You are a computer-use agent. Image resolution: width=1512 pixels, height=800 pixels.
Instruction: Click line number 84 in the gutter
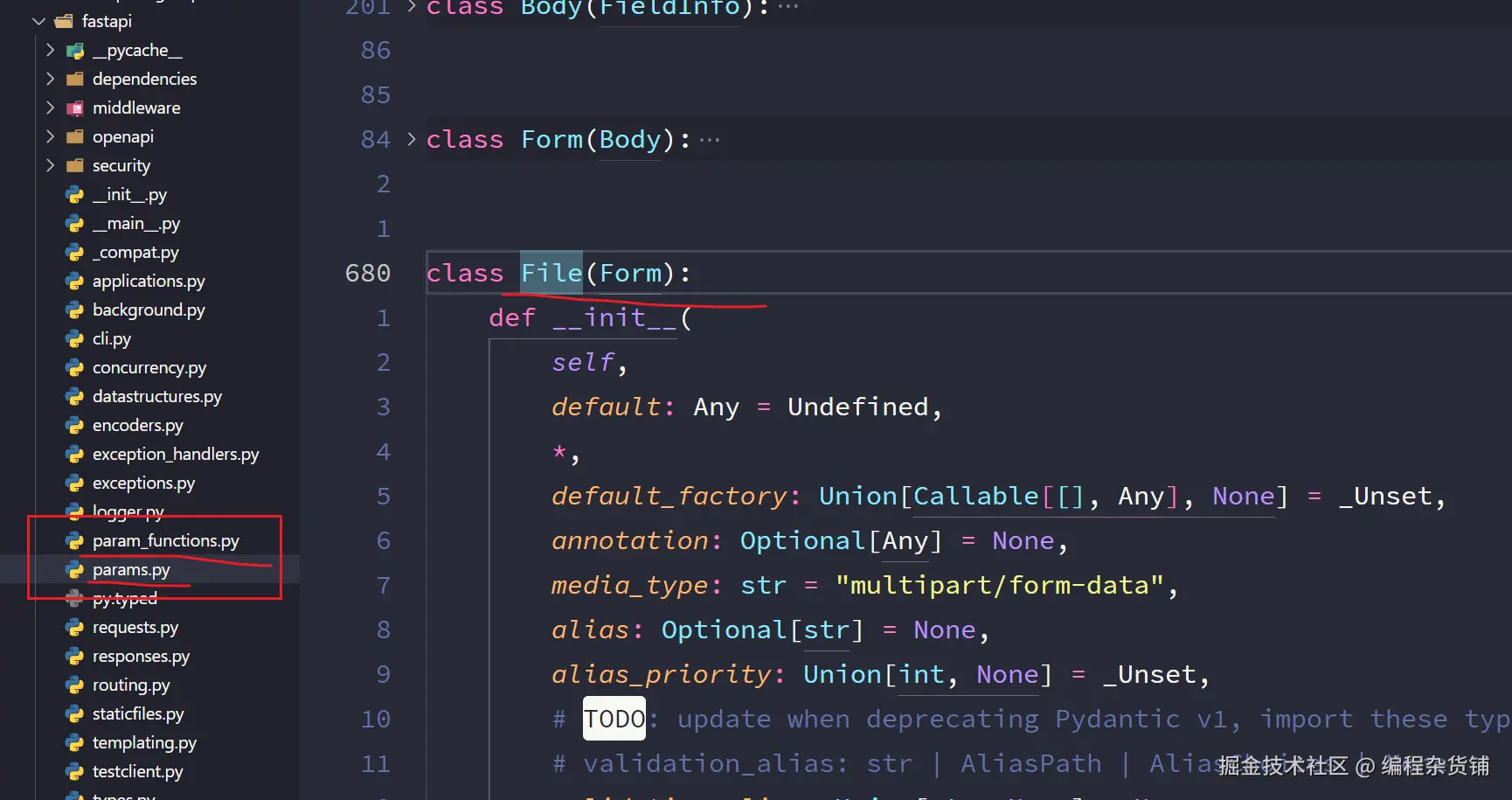376,139
